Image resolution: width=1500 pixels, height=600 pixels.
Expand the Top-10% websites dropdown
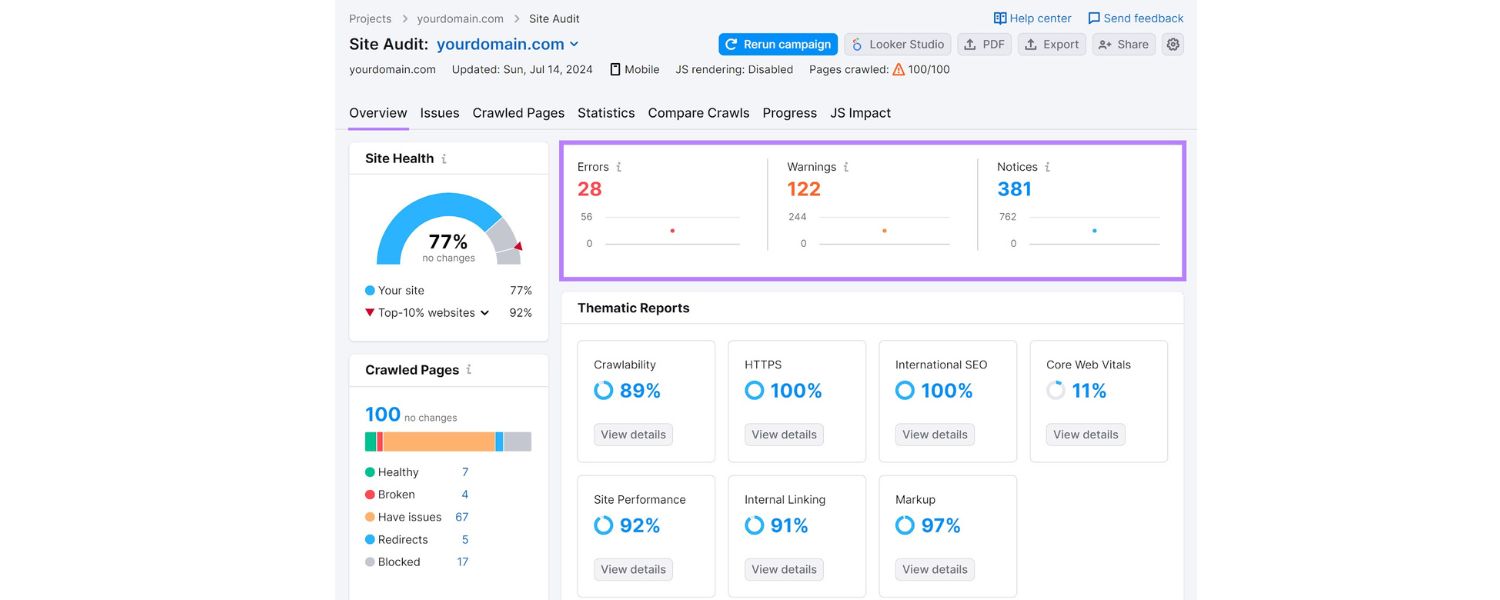(x=485, y=313)
